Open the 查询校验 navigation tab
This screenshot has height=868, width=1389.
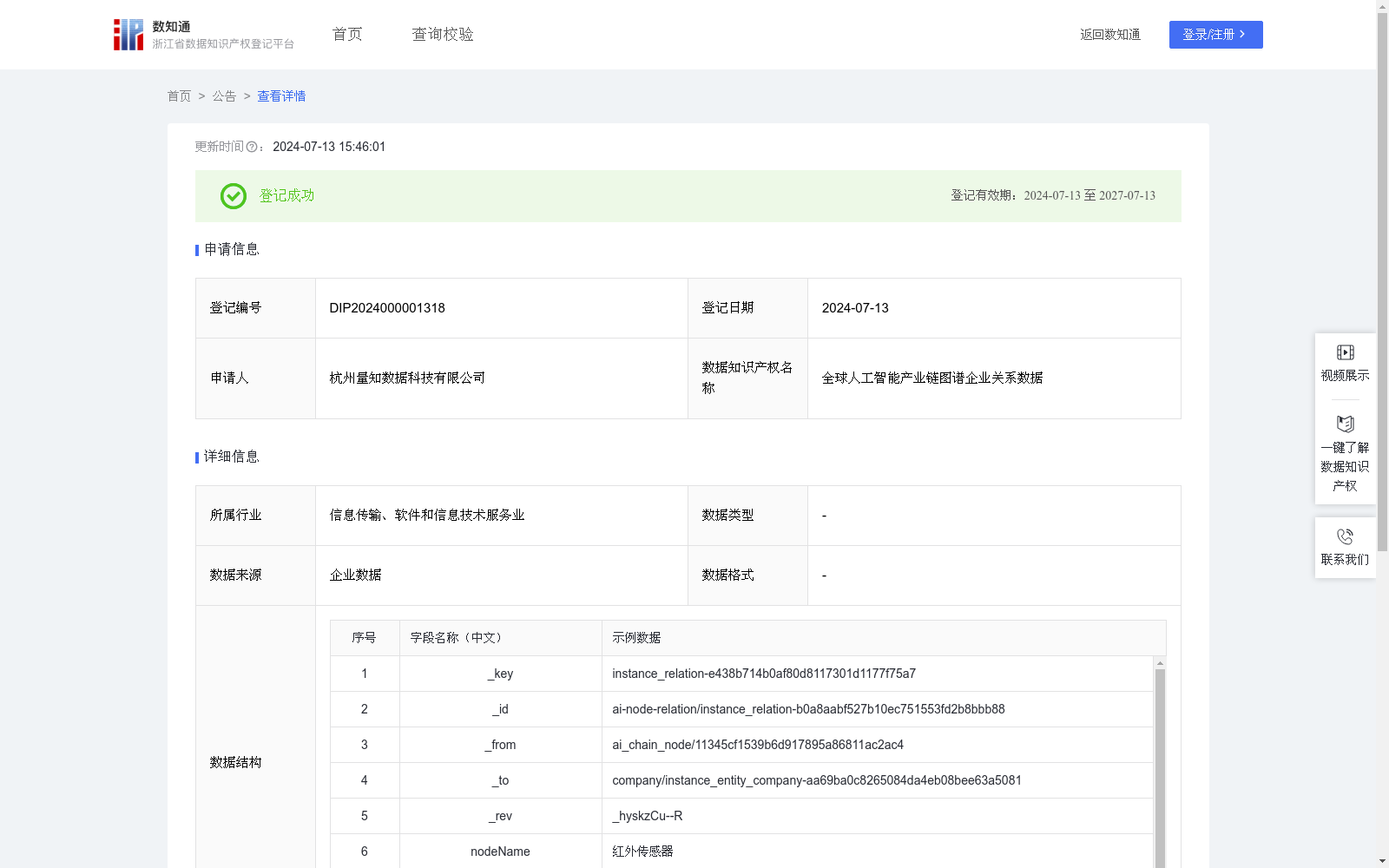pyautogui.click(x=443, y=35)
